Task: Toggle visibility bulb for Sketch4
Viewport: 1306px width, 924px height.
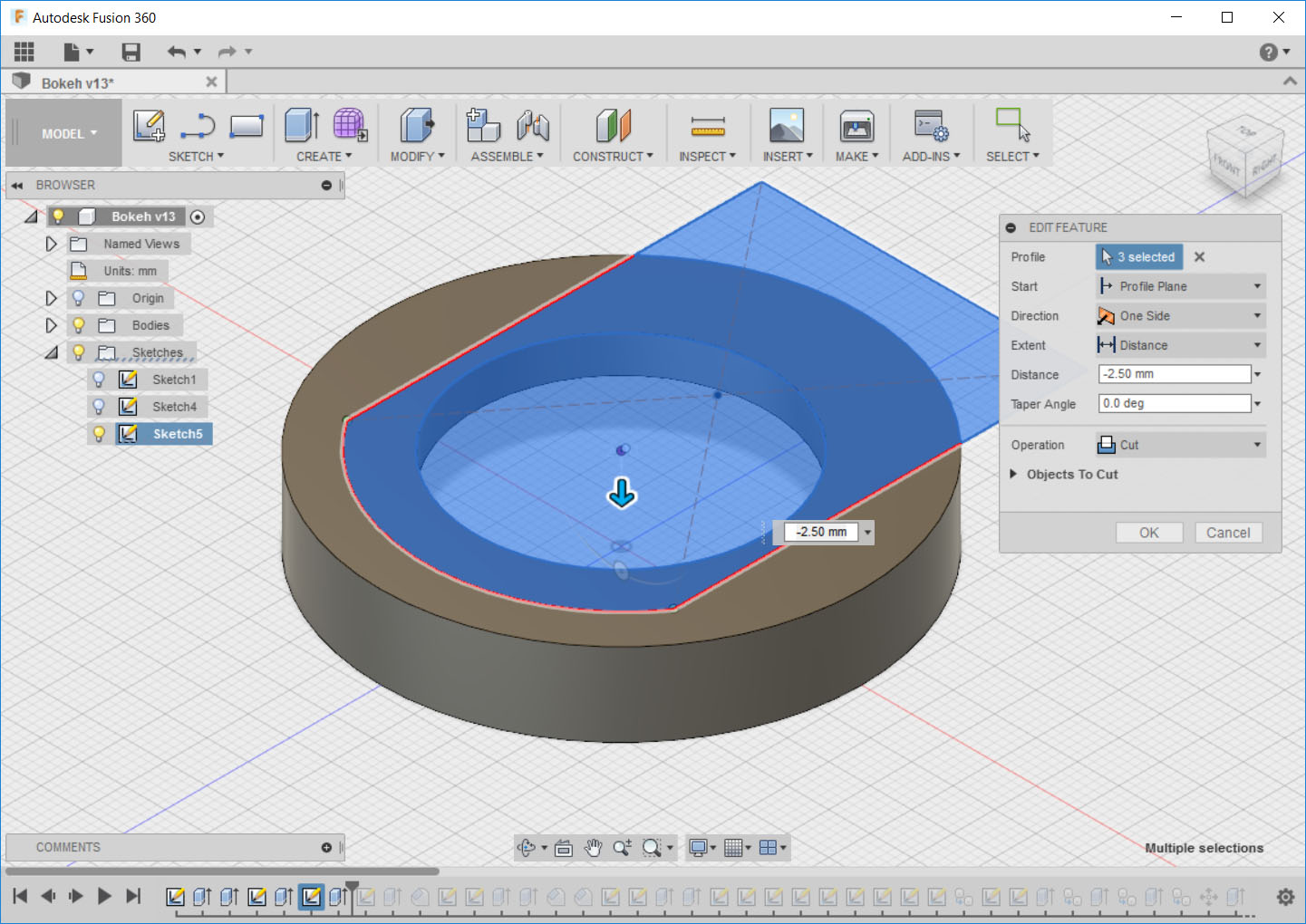Action: point(99,407)
